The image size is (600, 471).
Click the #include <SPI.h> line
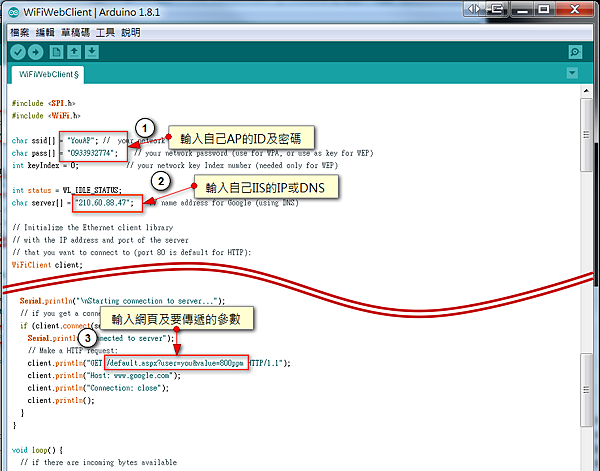(43, 103)
